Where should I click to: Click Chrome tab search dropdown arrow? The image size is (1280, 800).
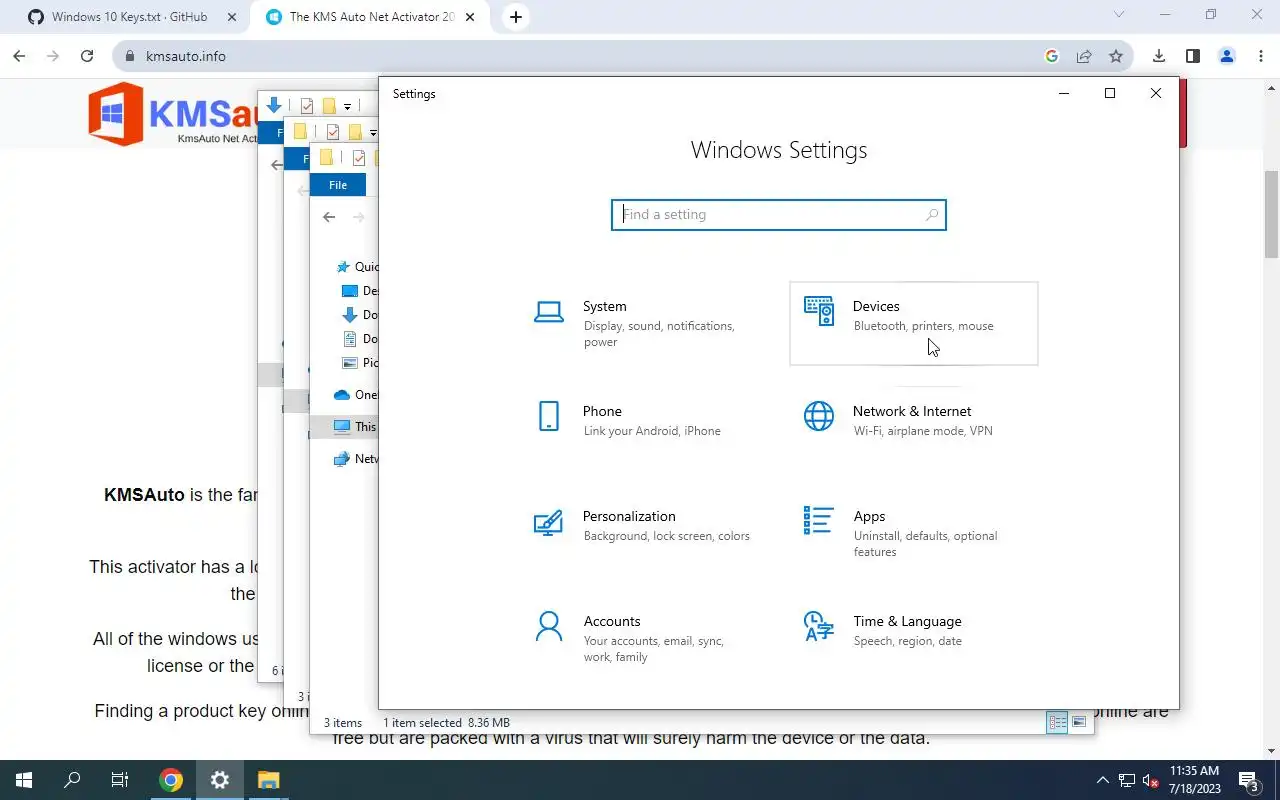coord(1119,15)
